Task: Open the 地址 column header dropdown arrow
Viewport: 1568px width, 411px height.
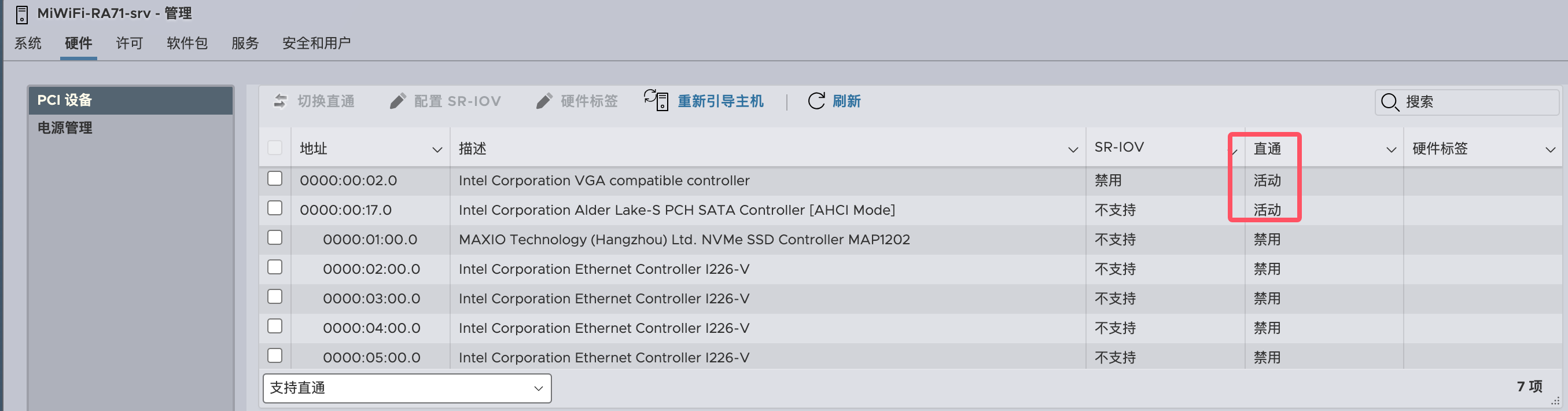Action: 436,149
